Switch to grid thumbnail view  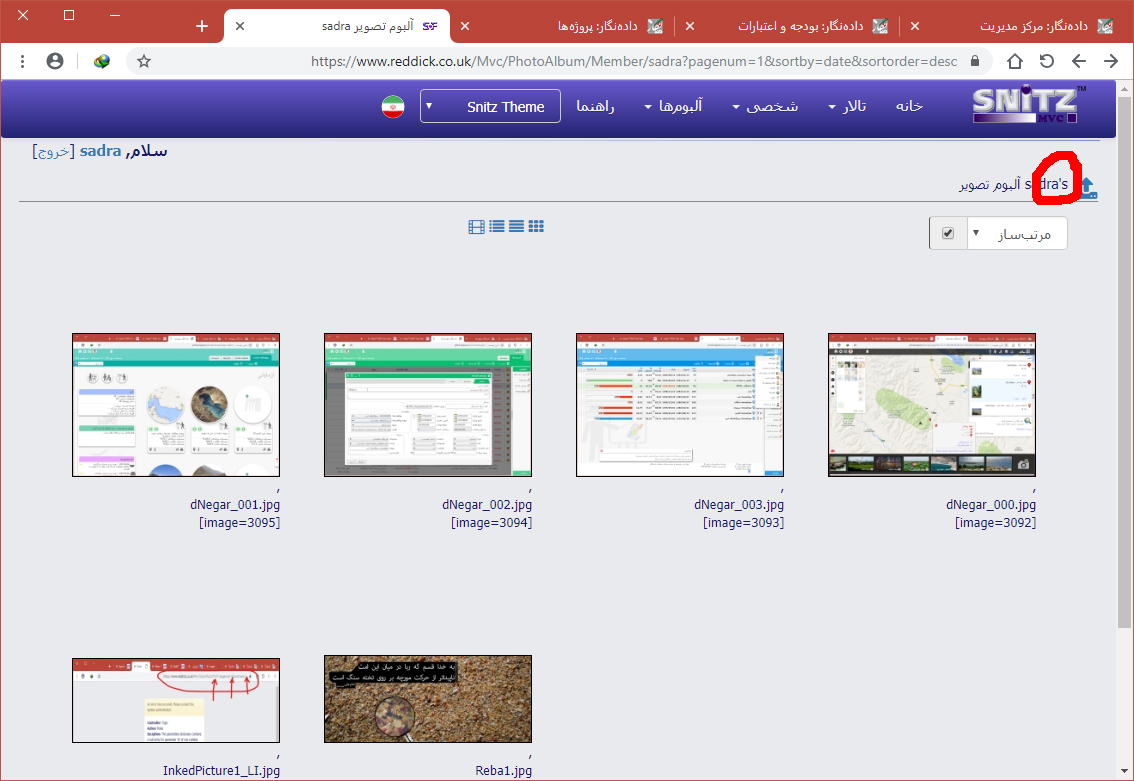tap(536, 226)
